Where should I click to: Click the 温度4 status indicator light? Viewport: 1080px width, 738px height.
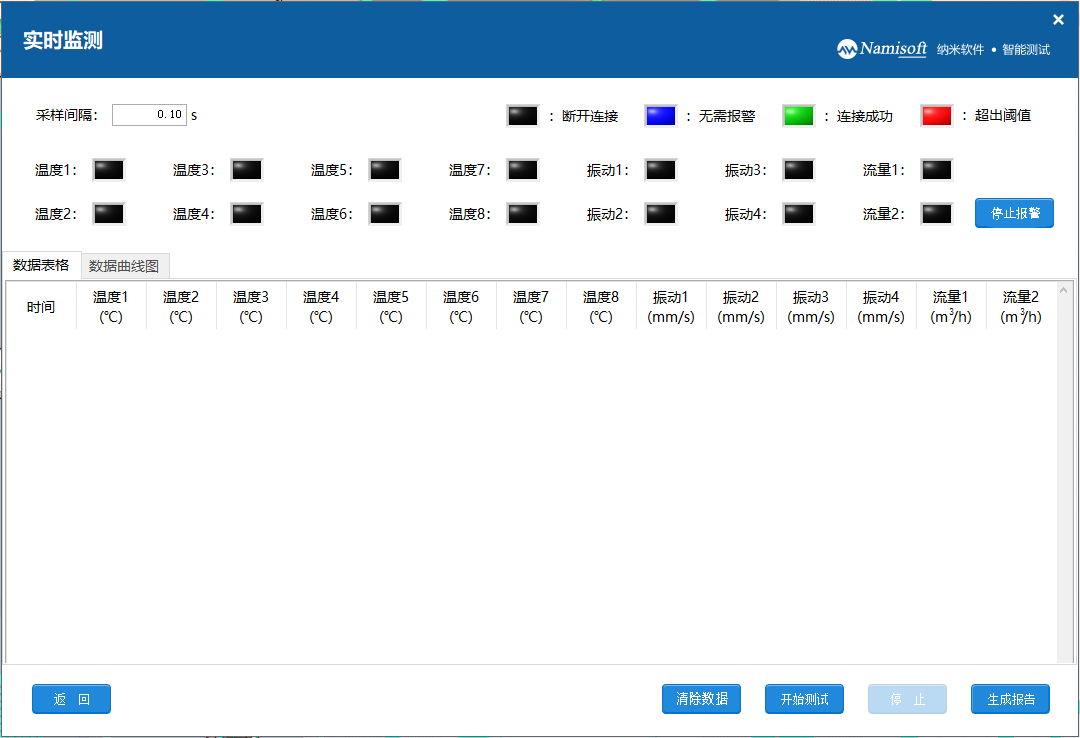(x=246, y=214)
